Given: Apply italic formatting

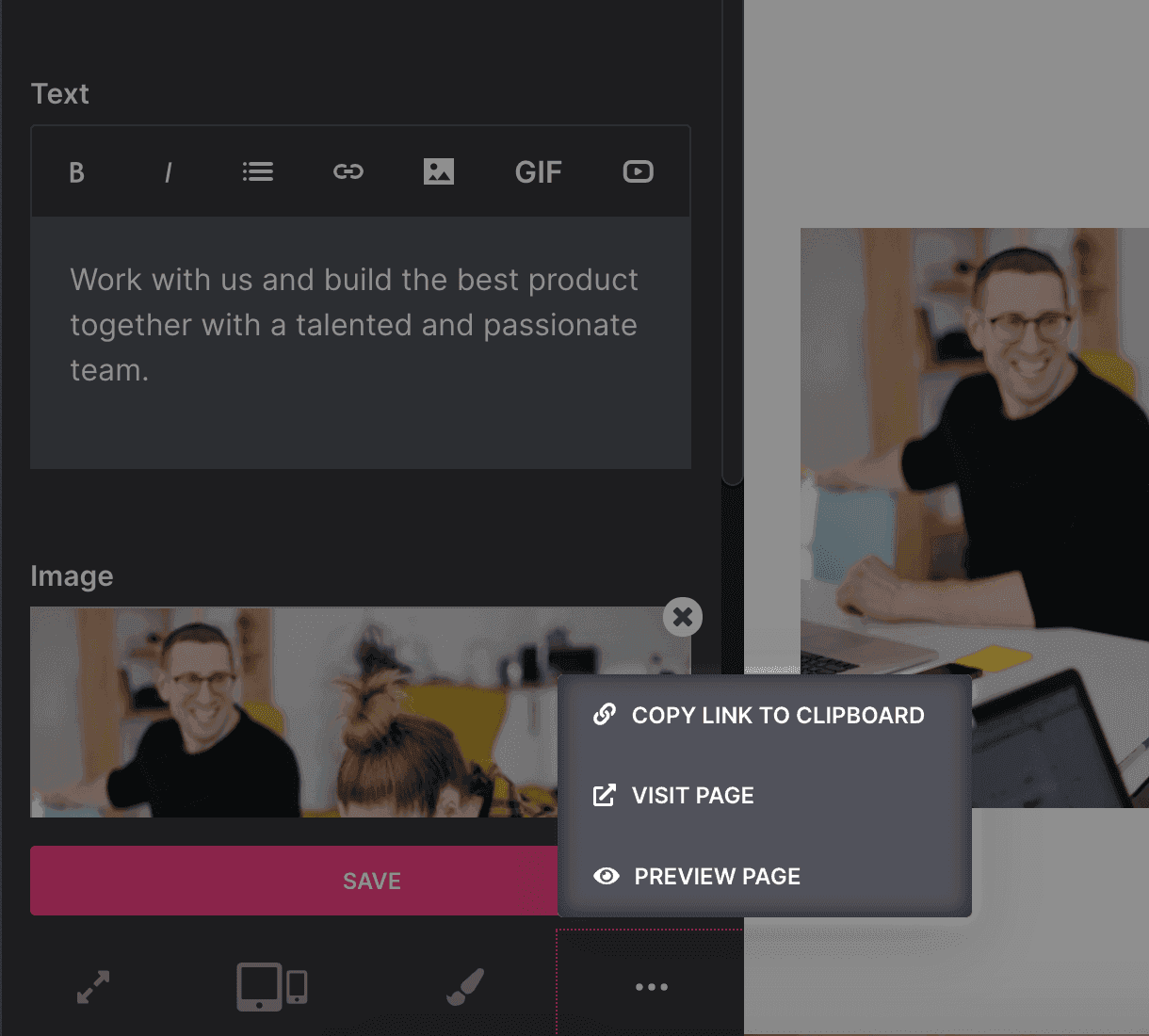Looking at the screenshot, I should click(168, 172).
